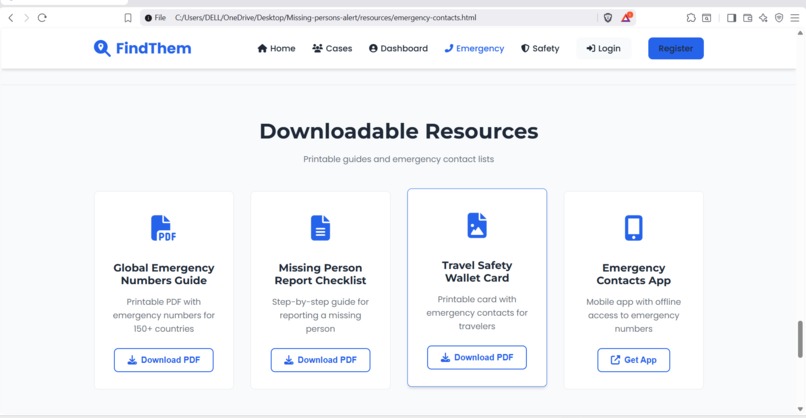Click the VPN shield icon in toolbar

tap(779, 17)
